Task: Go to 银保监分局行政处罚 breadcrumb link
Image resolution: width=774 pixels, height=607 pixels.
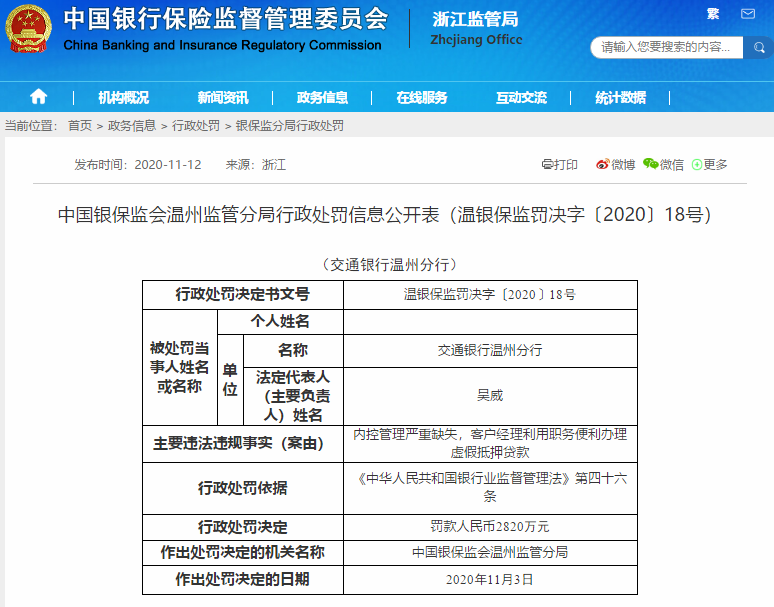Action: [289, 126]
